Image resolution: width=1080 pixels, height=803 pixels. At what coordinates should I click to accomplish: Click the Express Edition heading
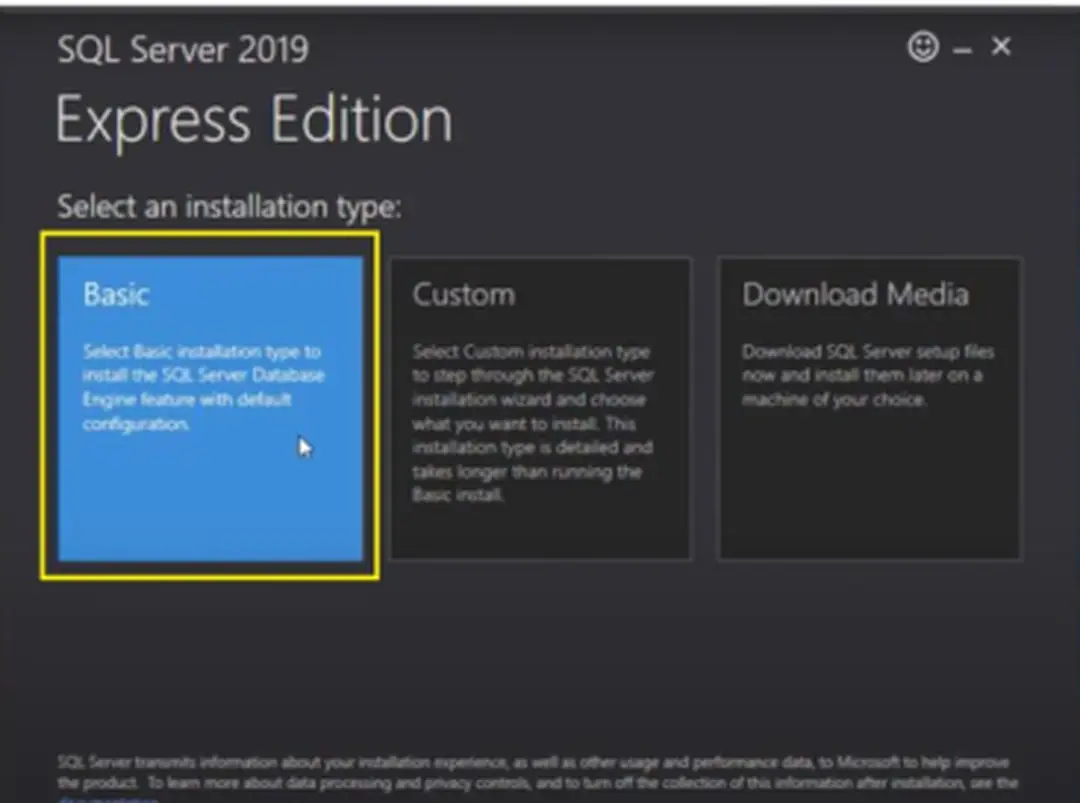(x=253, y=118)
